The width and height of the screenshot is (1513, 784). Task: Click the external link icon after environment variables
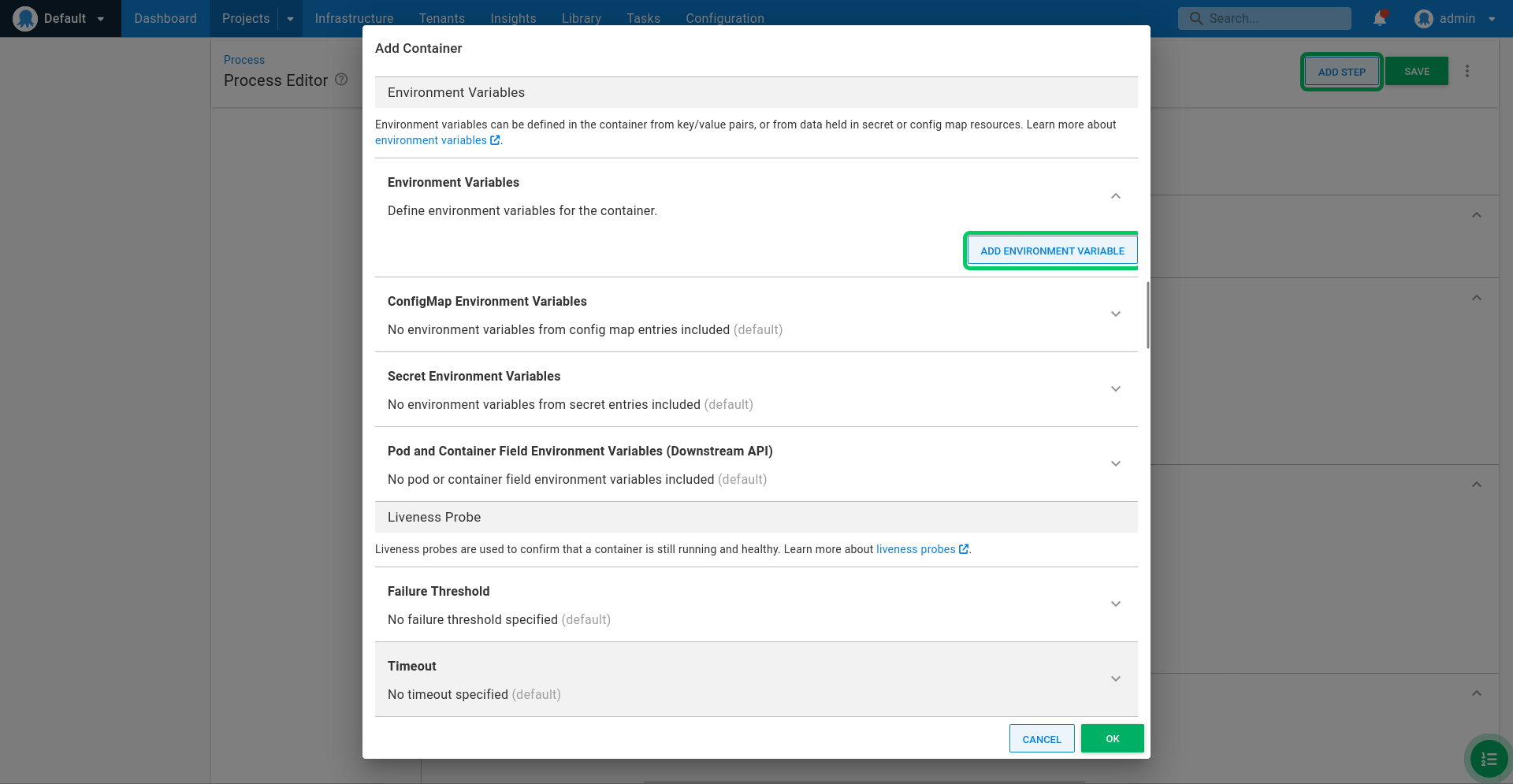point(495,140)
